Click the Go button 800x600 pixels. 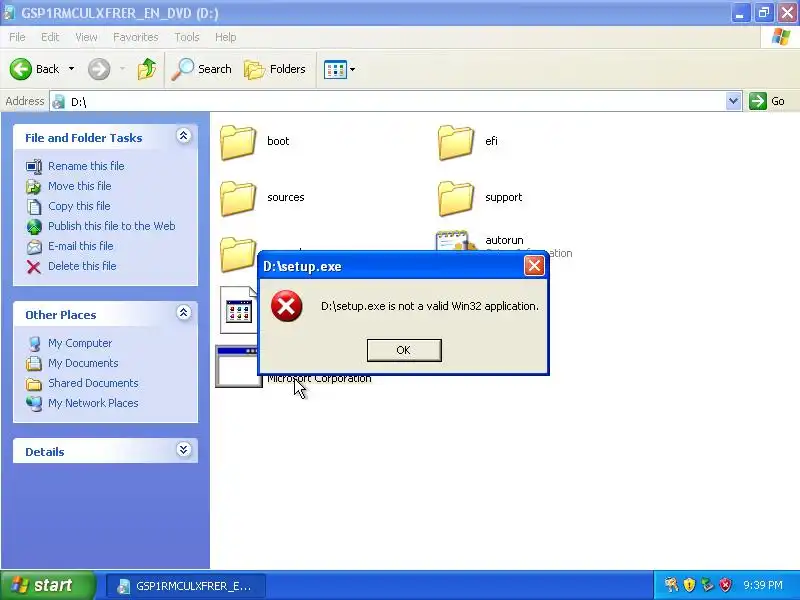[767, 101]
